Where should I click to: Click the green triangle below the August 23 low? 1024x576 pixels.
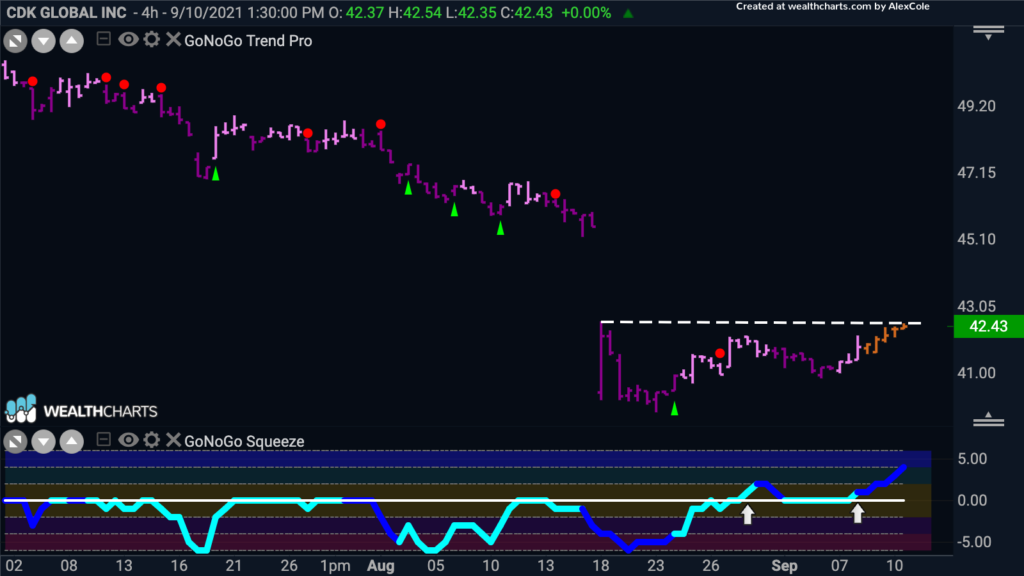click(675, 409)
